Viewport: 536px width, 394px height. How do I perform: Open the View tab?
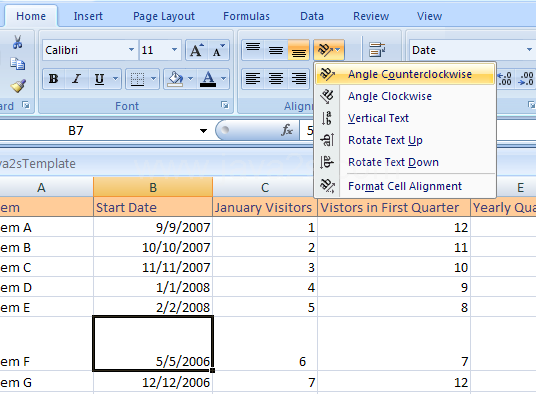[x=430, y=16]
